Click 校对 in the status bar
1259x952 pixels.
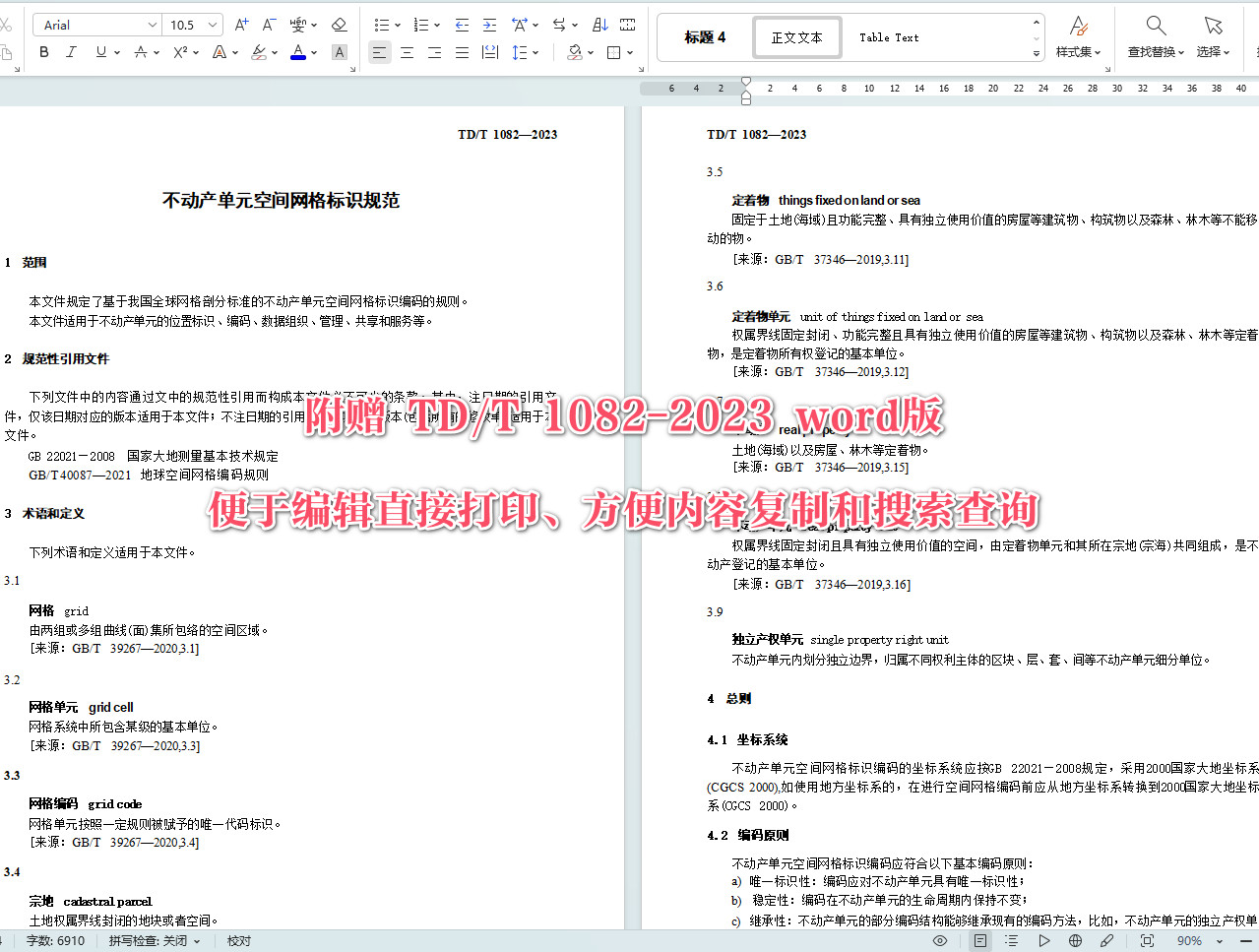[236, 940]
